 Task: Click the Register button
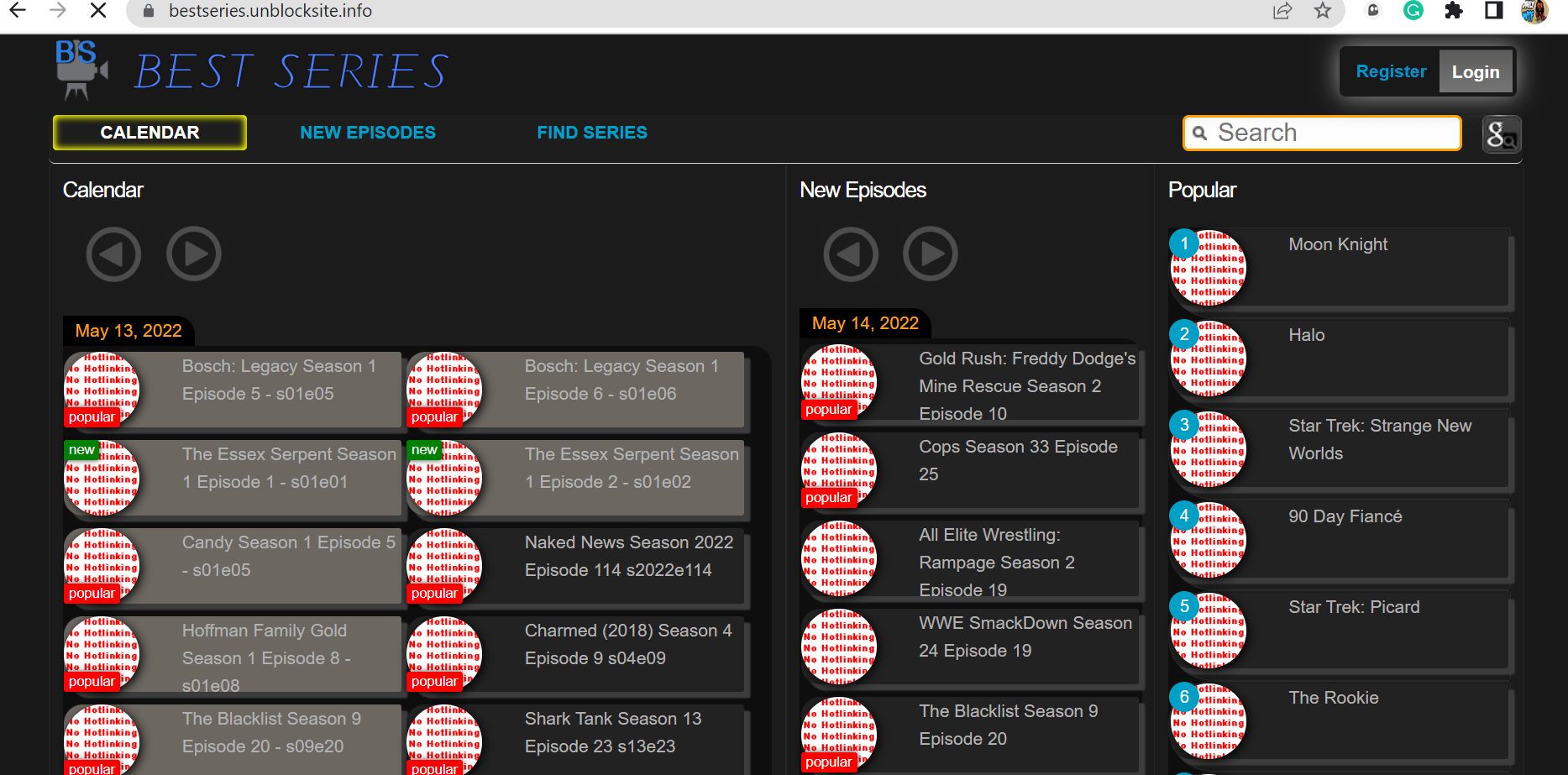tap(1391, 72)
